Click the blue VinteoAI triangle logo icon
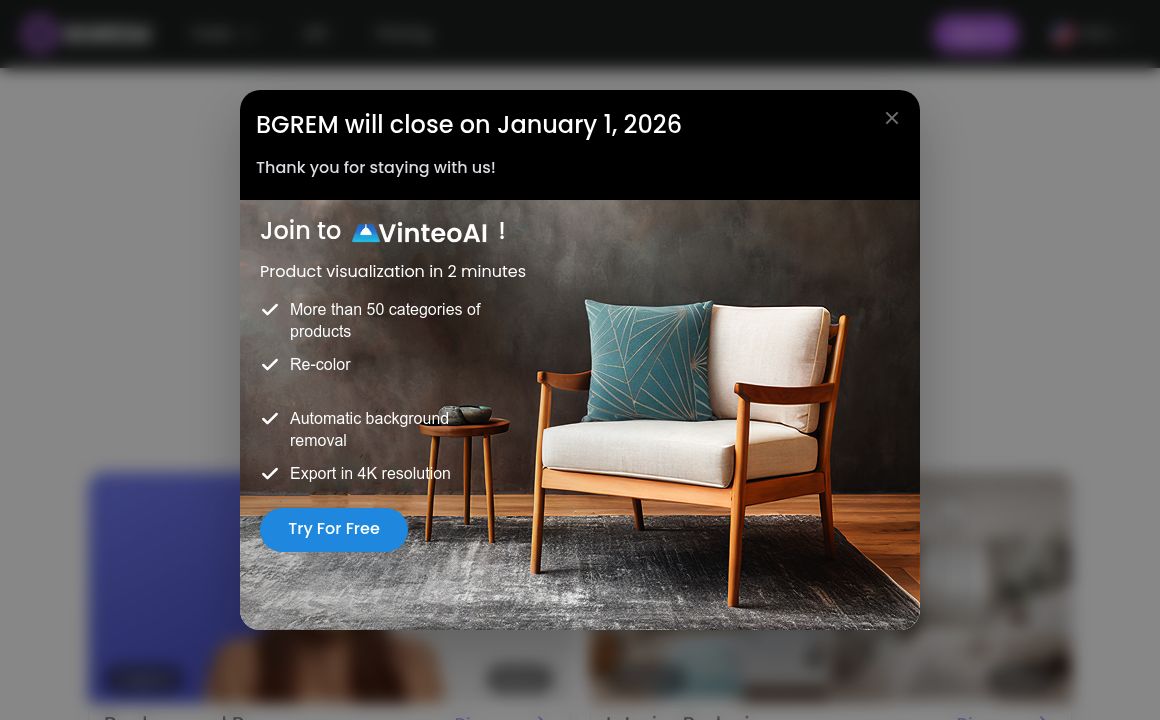The width and height of the screenshot is (1160, 720). [365, 233]
